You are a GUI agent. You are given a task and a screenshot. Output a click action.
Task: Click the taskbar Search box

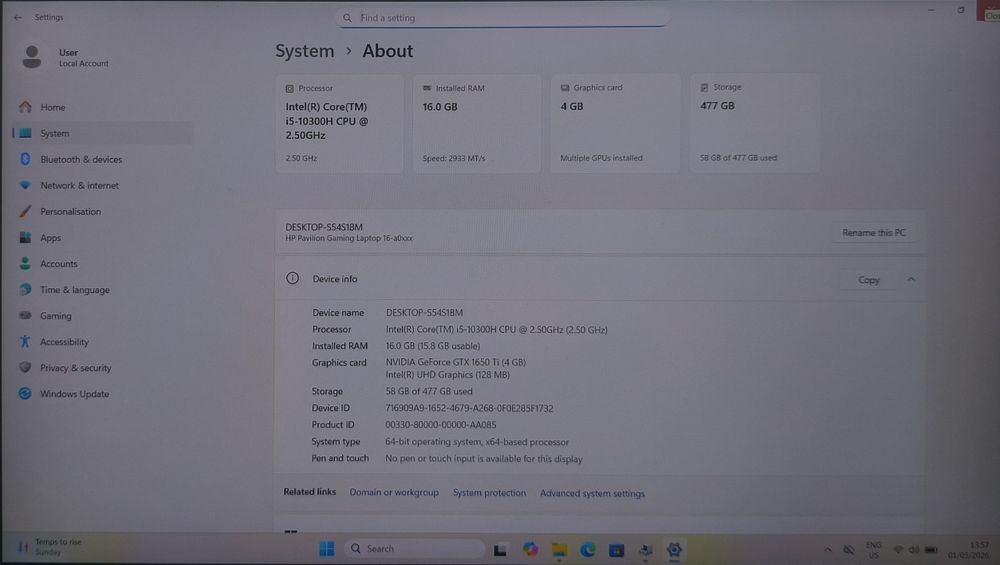[415, 548]
